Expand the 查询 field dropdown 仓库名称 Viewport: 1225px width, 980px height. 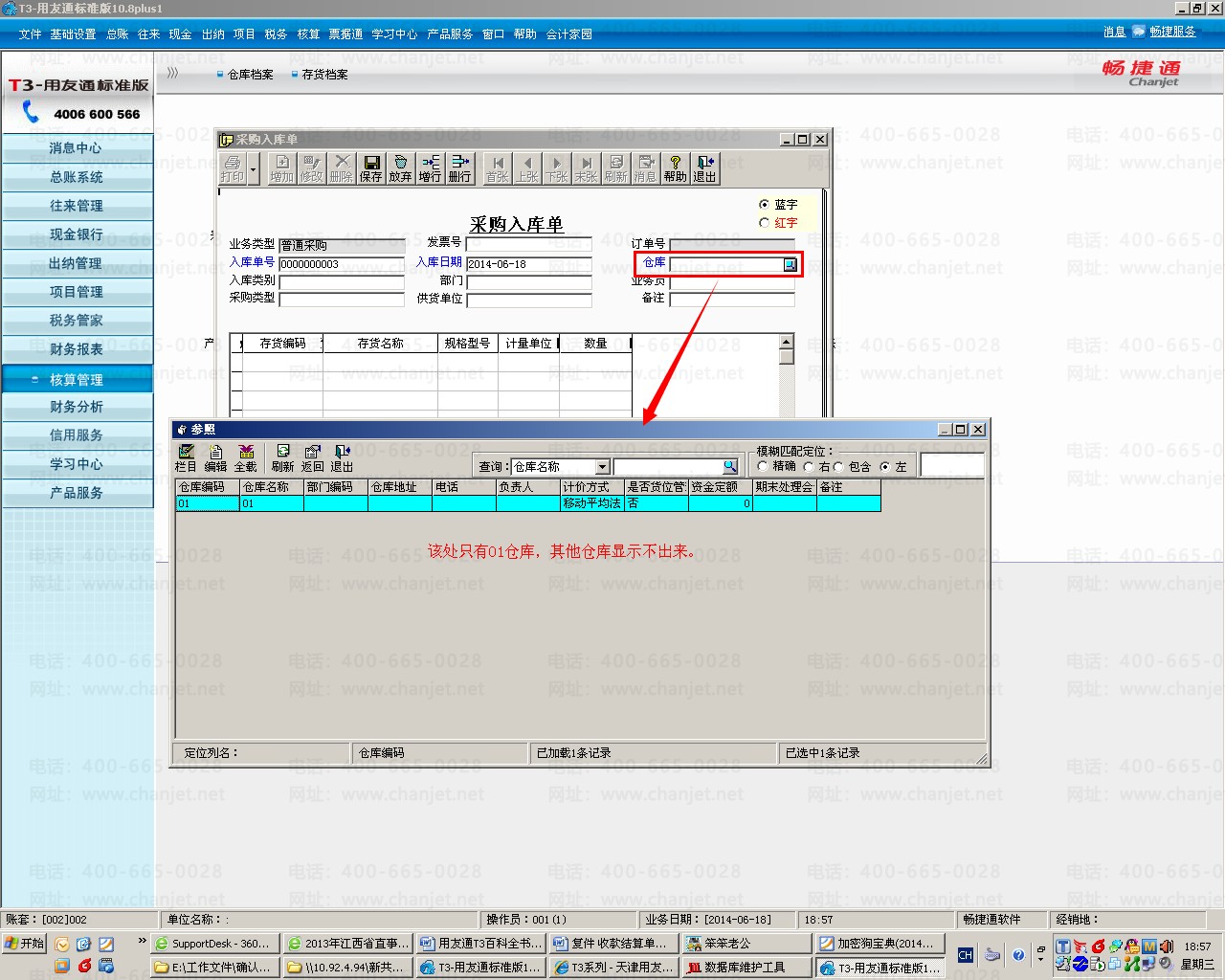[602, 467]
